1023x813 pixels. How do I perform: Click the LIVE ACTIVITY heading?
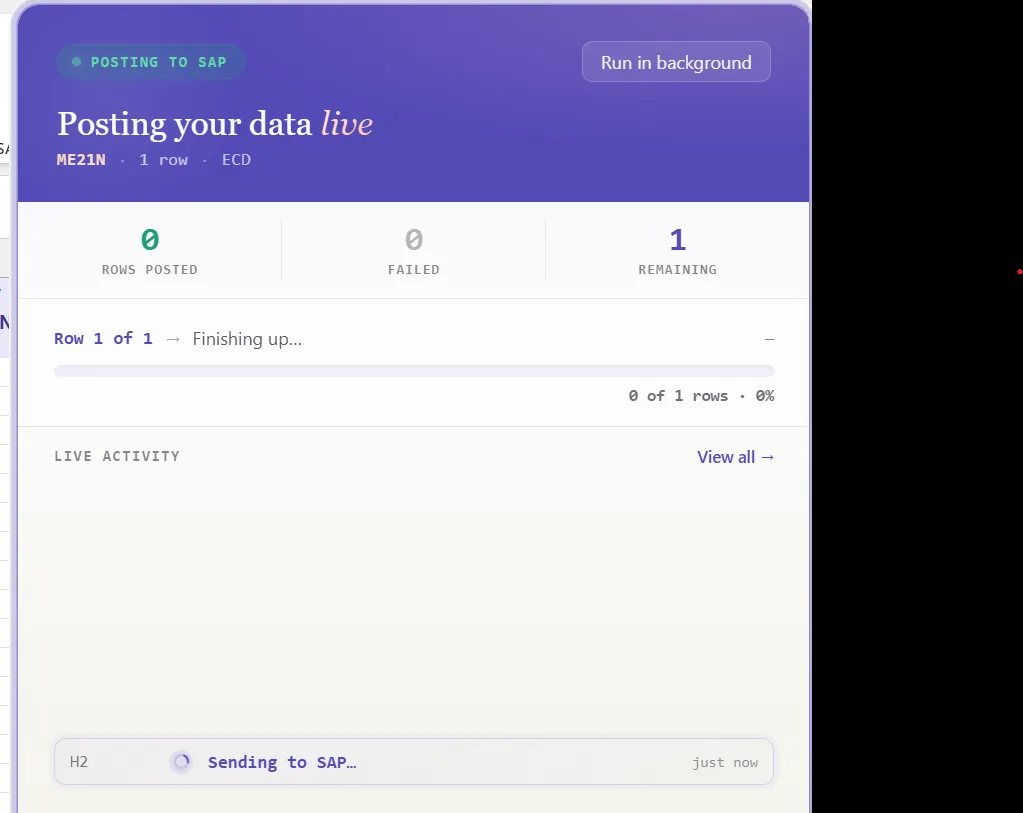[117, 456]
